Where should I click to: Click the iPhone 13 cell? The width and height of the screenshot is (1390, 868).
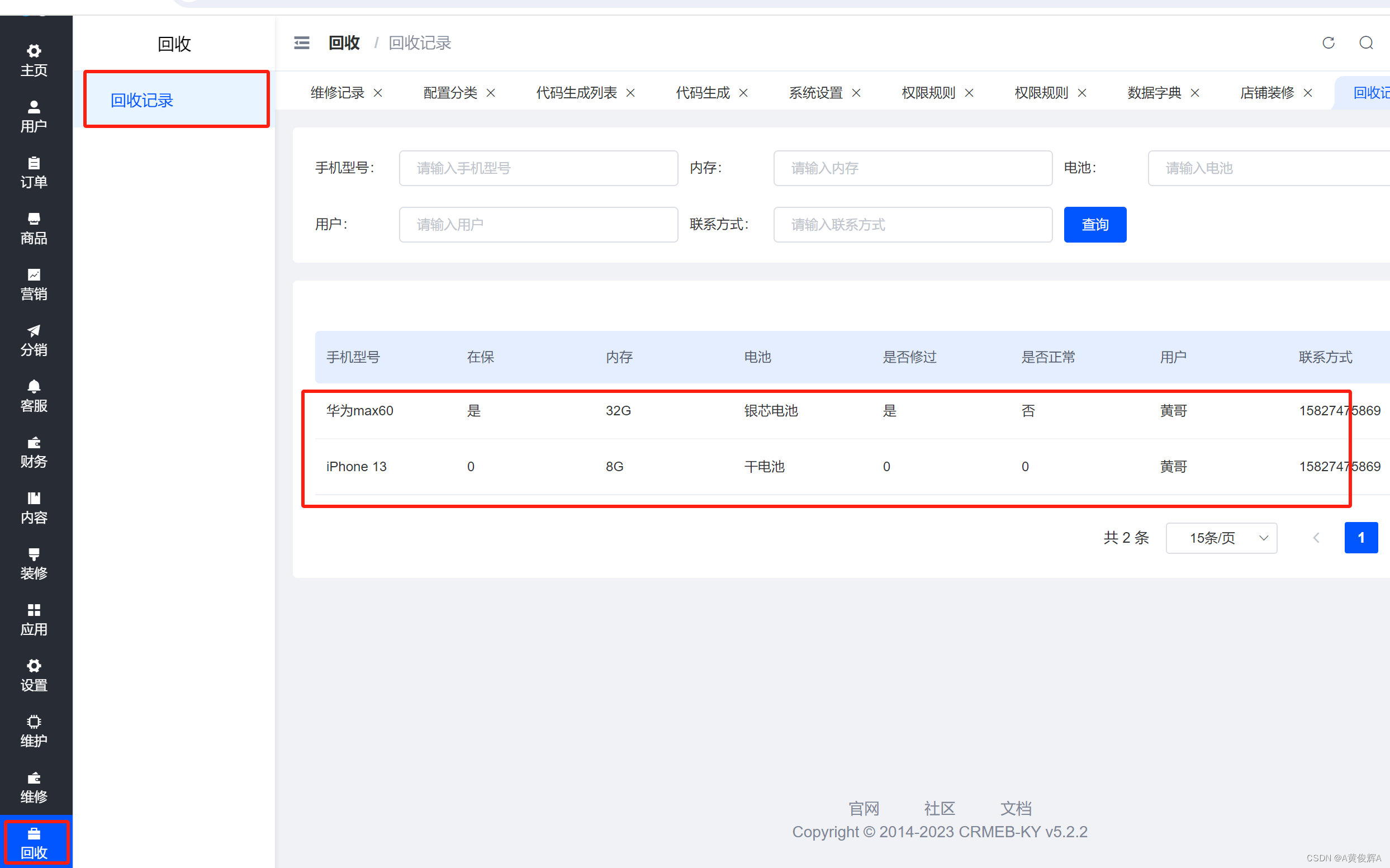(357, 466)
